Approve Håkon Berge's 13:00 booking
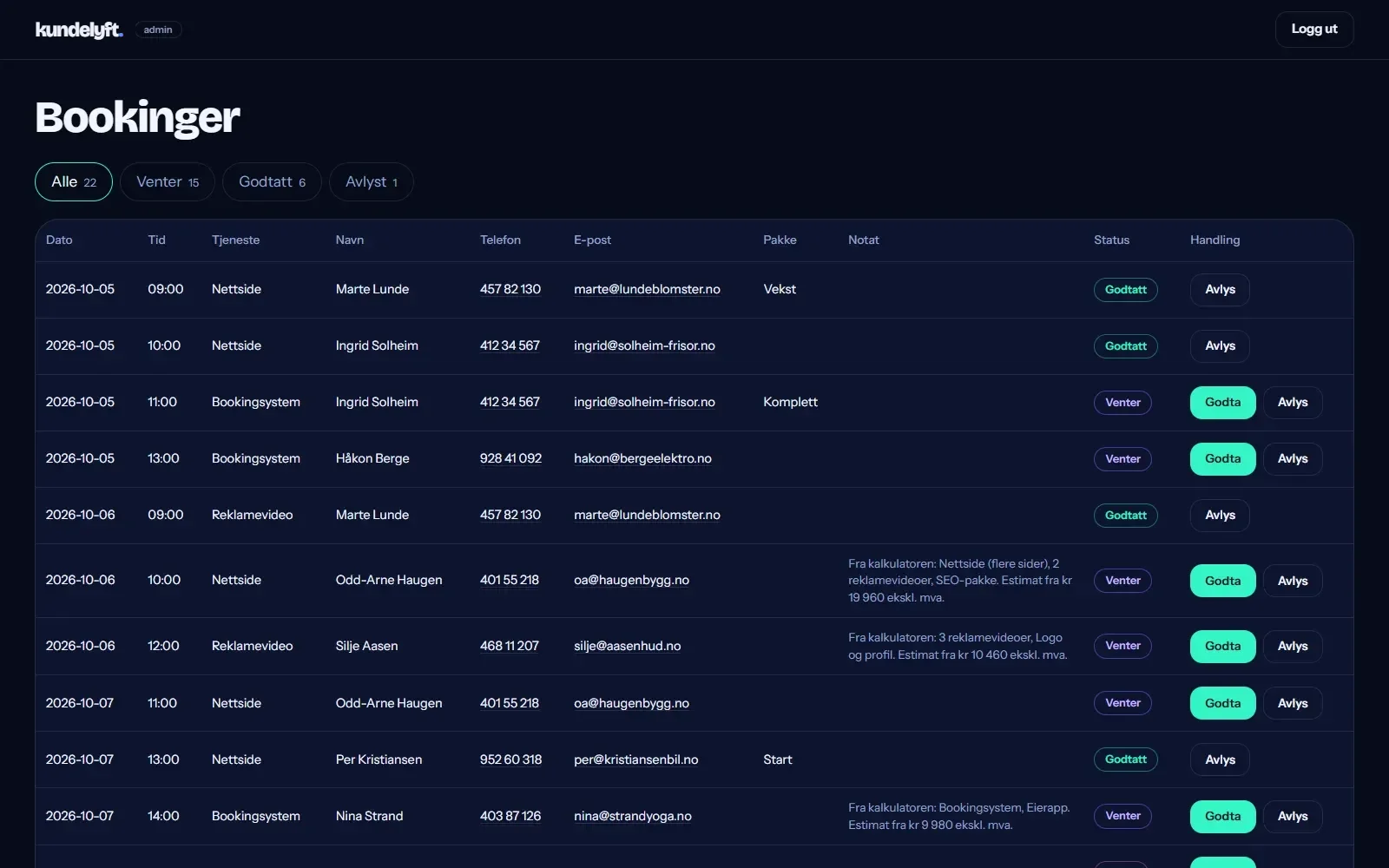This screenshot has height=868, width=1389. click(x=1222, y=458)
